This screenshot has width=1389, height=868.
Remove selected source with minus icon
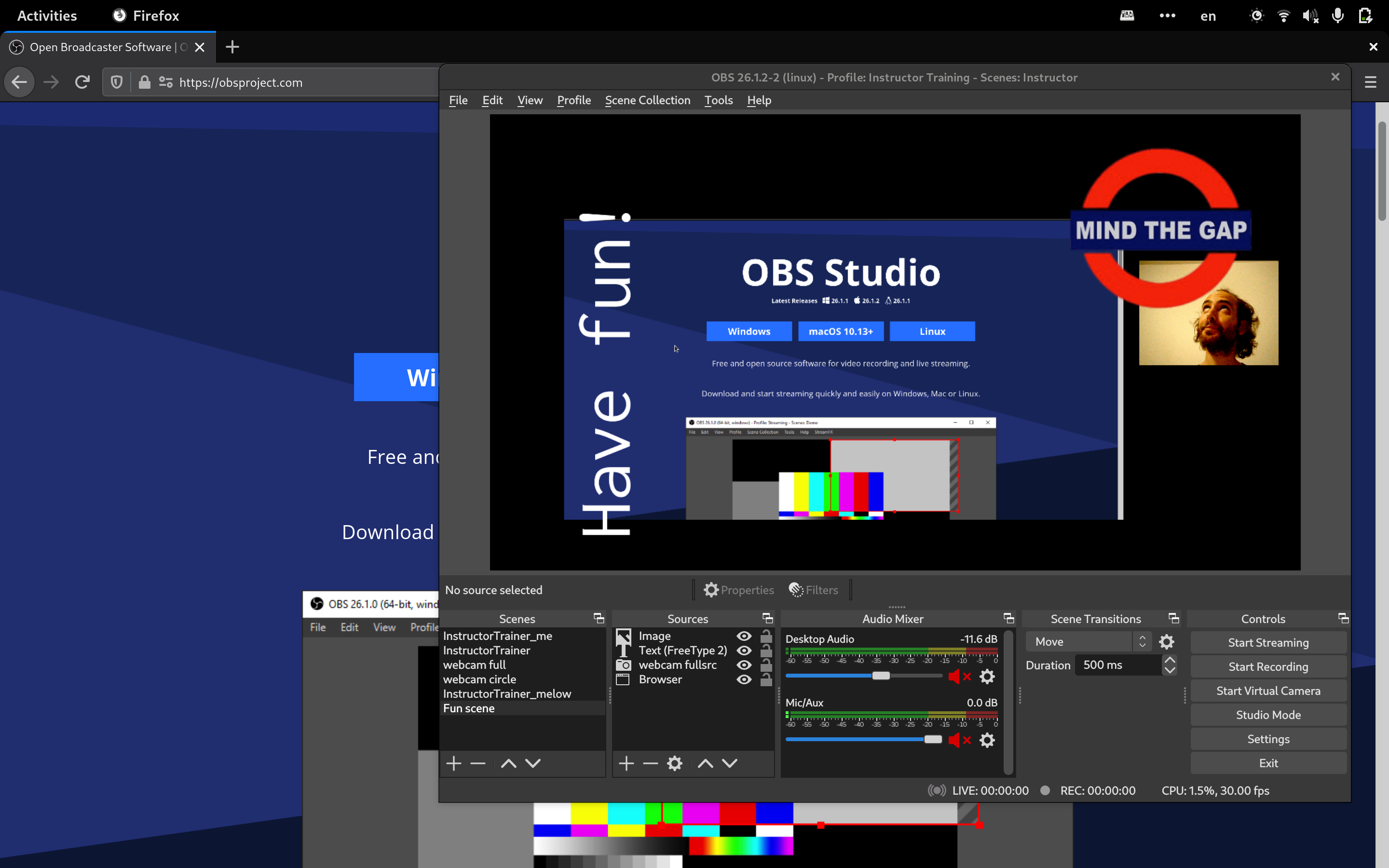click(650, 763)
